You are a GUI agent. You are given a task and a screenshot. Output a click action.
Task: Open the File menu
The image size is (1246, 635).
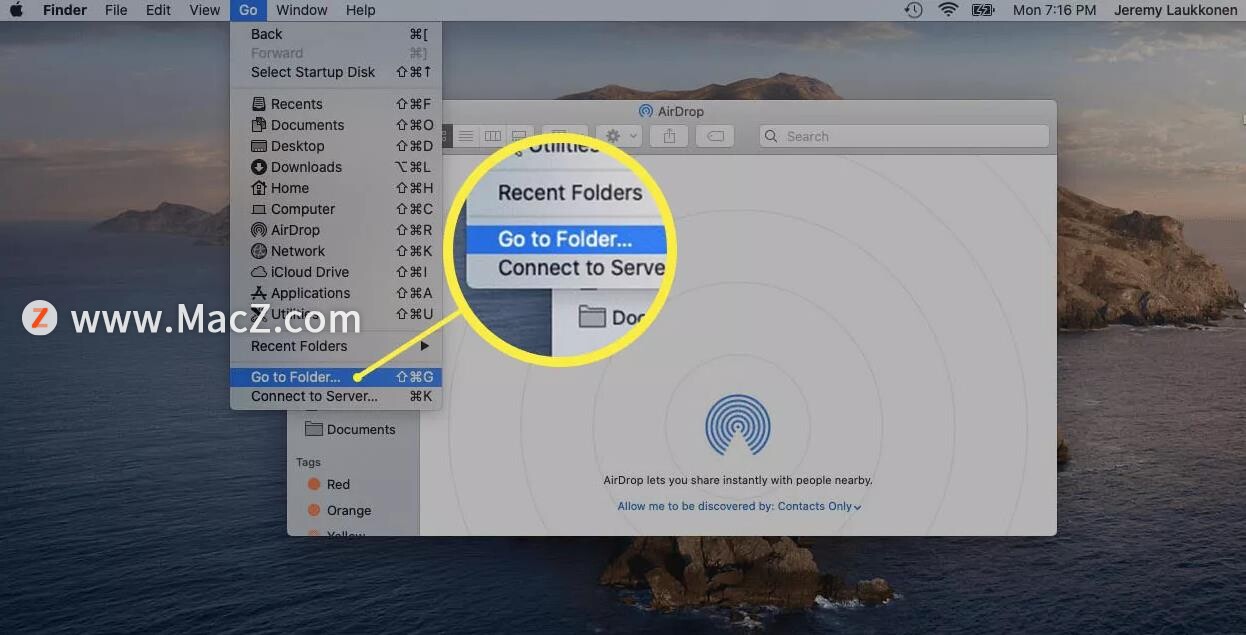pos(116,10)
